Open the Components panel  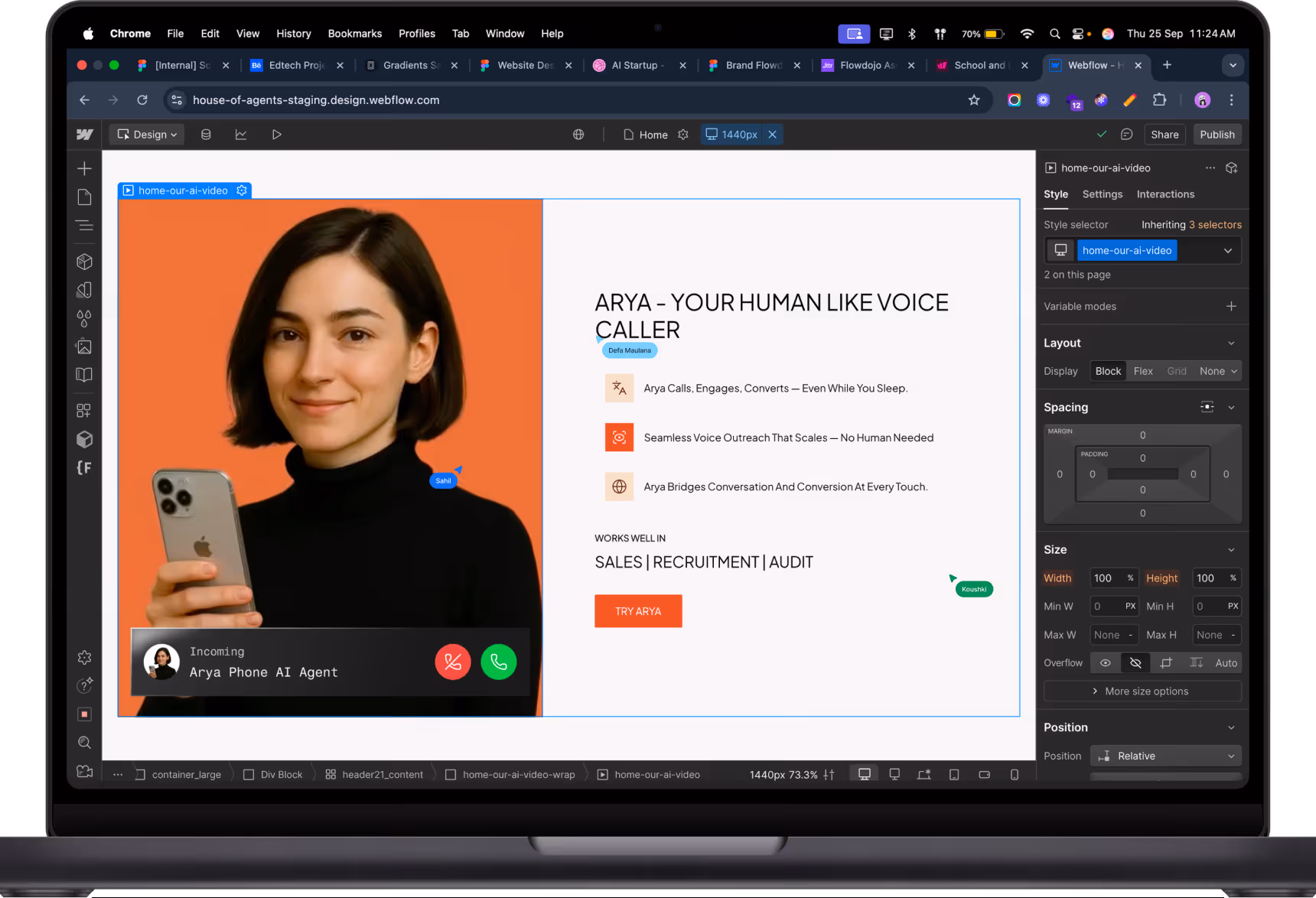84,261
